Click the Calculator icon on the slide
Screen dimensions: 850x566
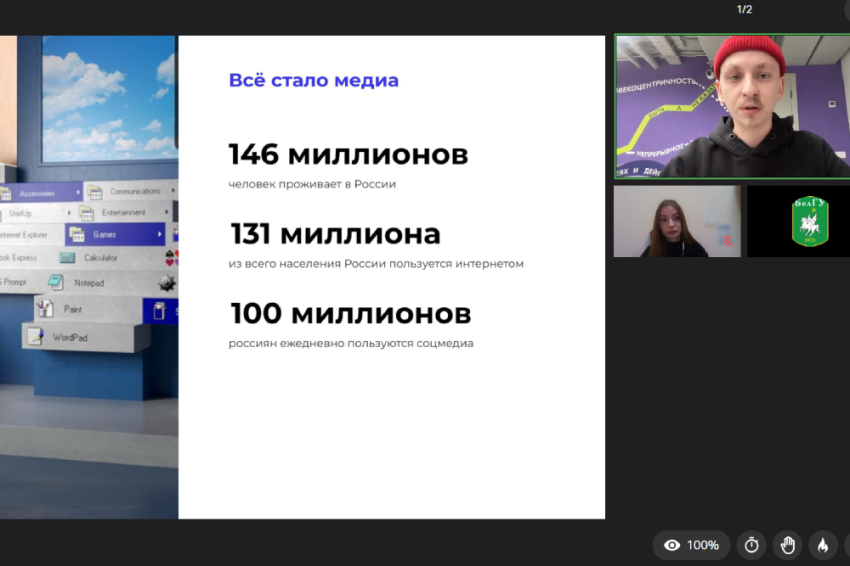tap(68, 258)
